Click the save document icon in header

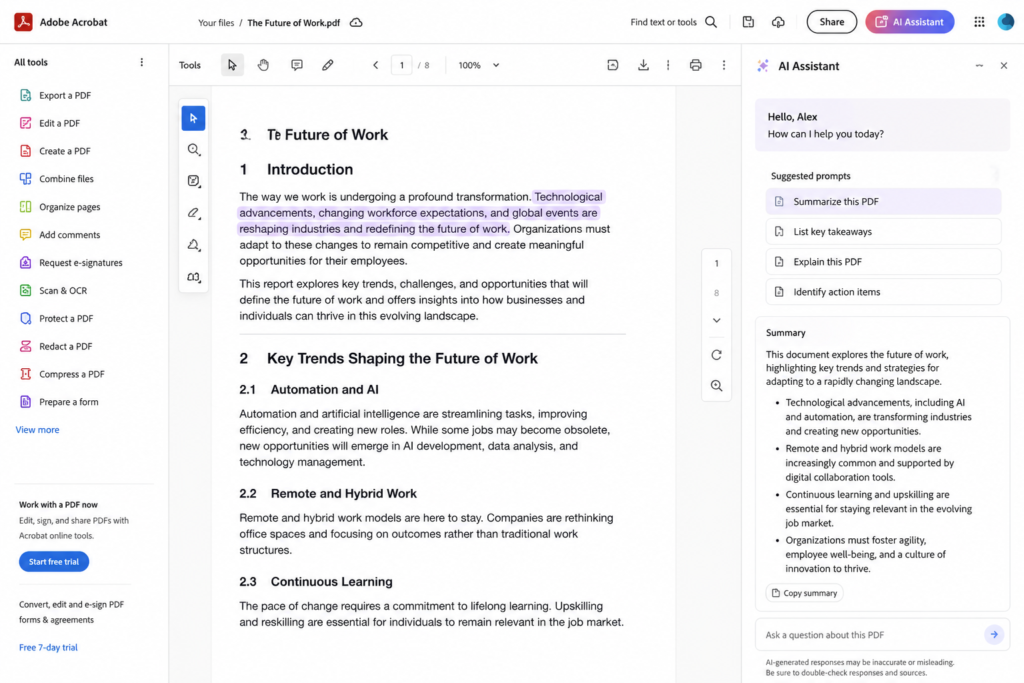[x=748, y=22]
